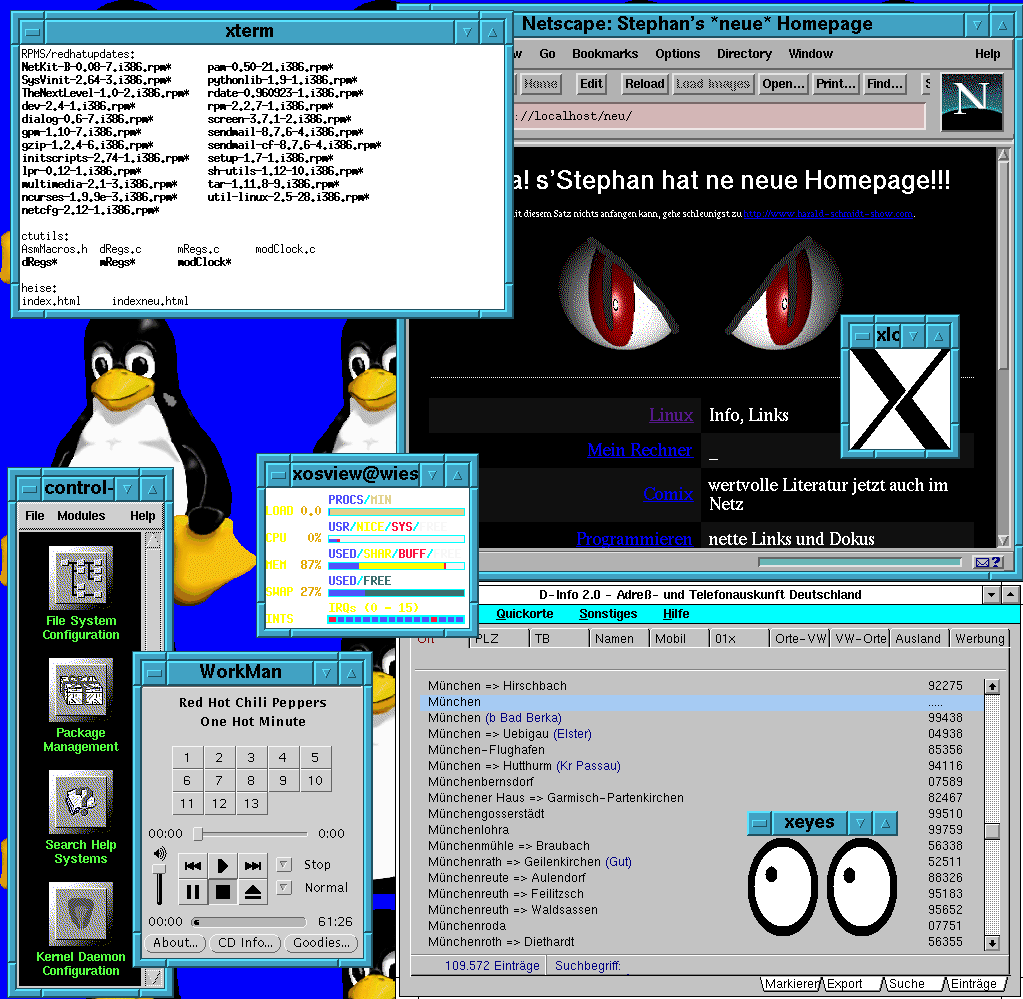Screen dimensions: 1023x999
Task: Open the xosview window menu button
Action: 278,475
